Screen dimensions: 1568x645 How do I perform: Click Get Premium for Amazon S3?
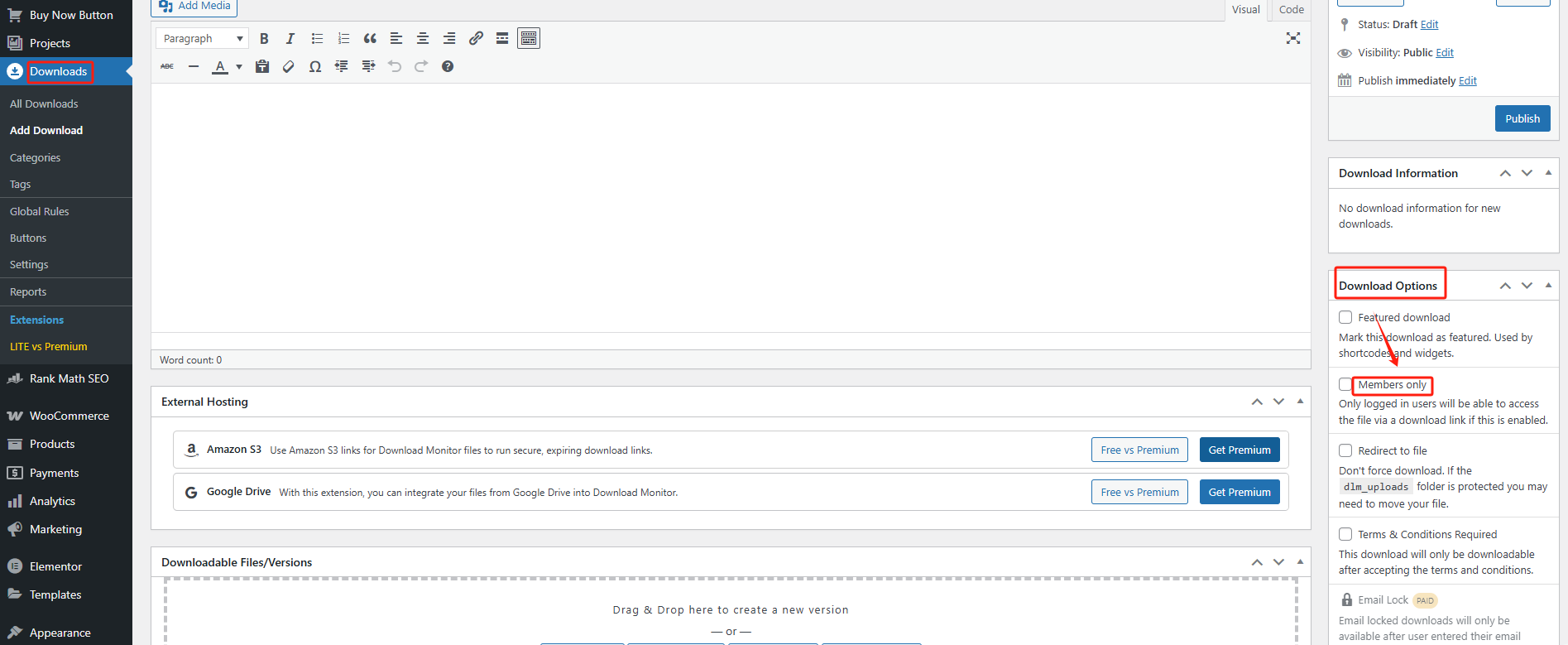tap(1239, 450)
